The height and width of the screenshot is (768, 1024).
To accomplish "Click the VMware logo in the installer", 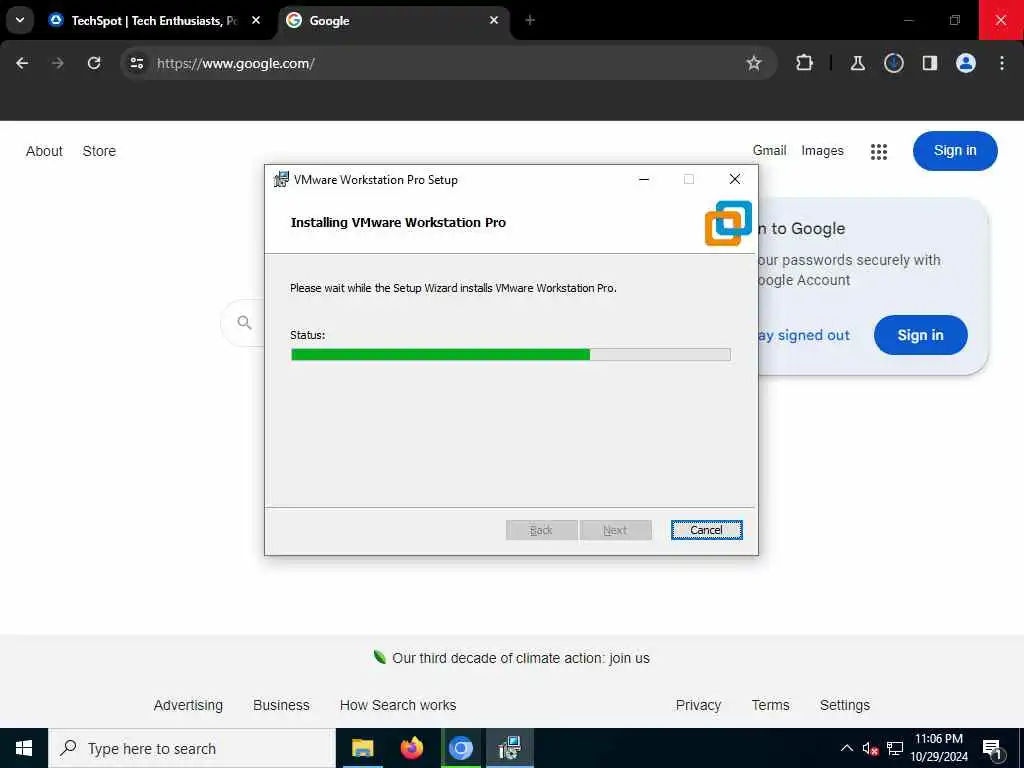I will coord(728,223).
